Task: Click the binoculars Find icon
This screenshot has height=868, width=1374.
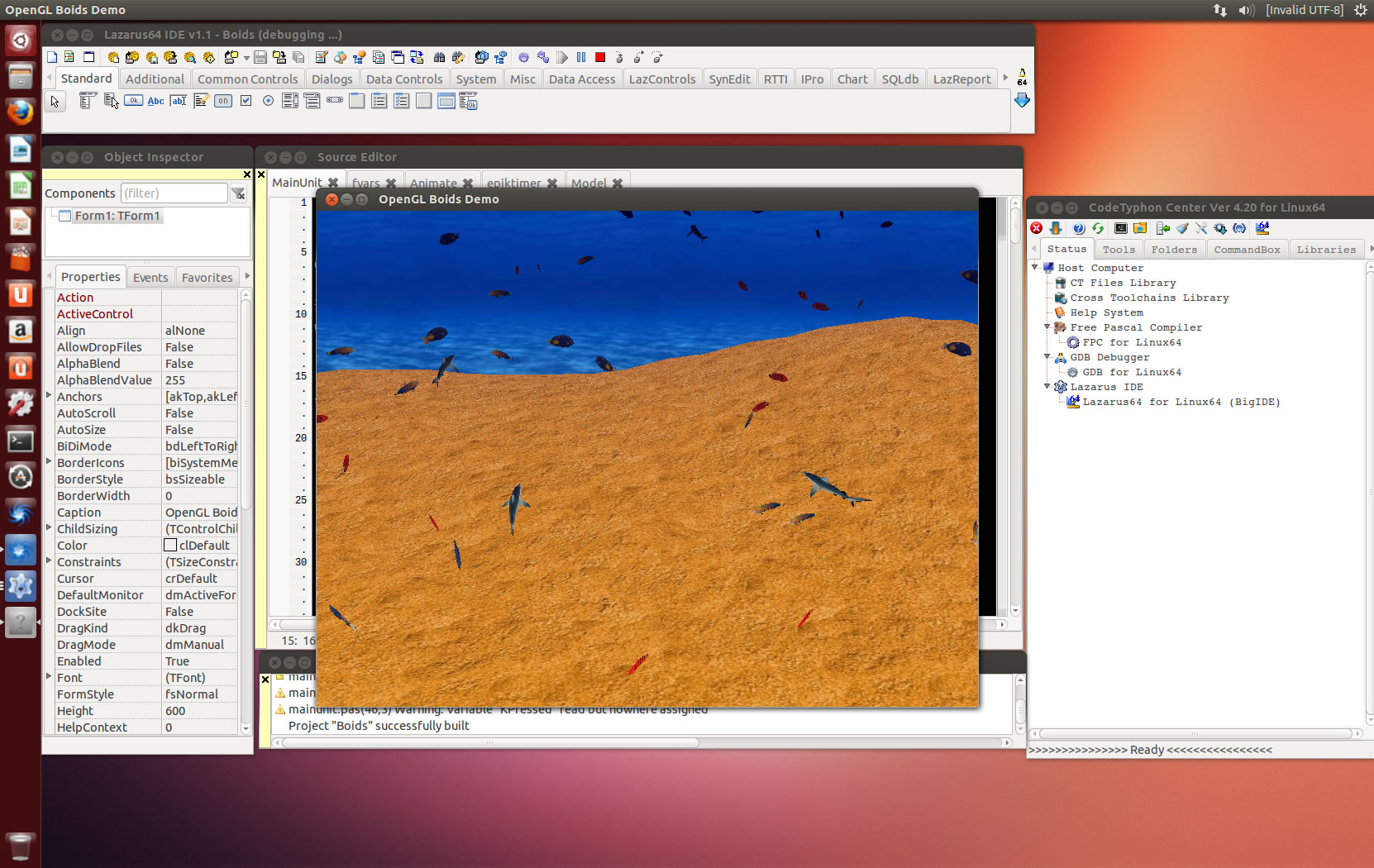Action: click(439, 57)
